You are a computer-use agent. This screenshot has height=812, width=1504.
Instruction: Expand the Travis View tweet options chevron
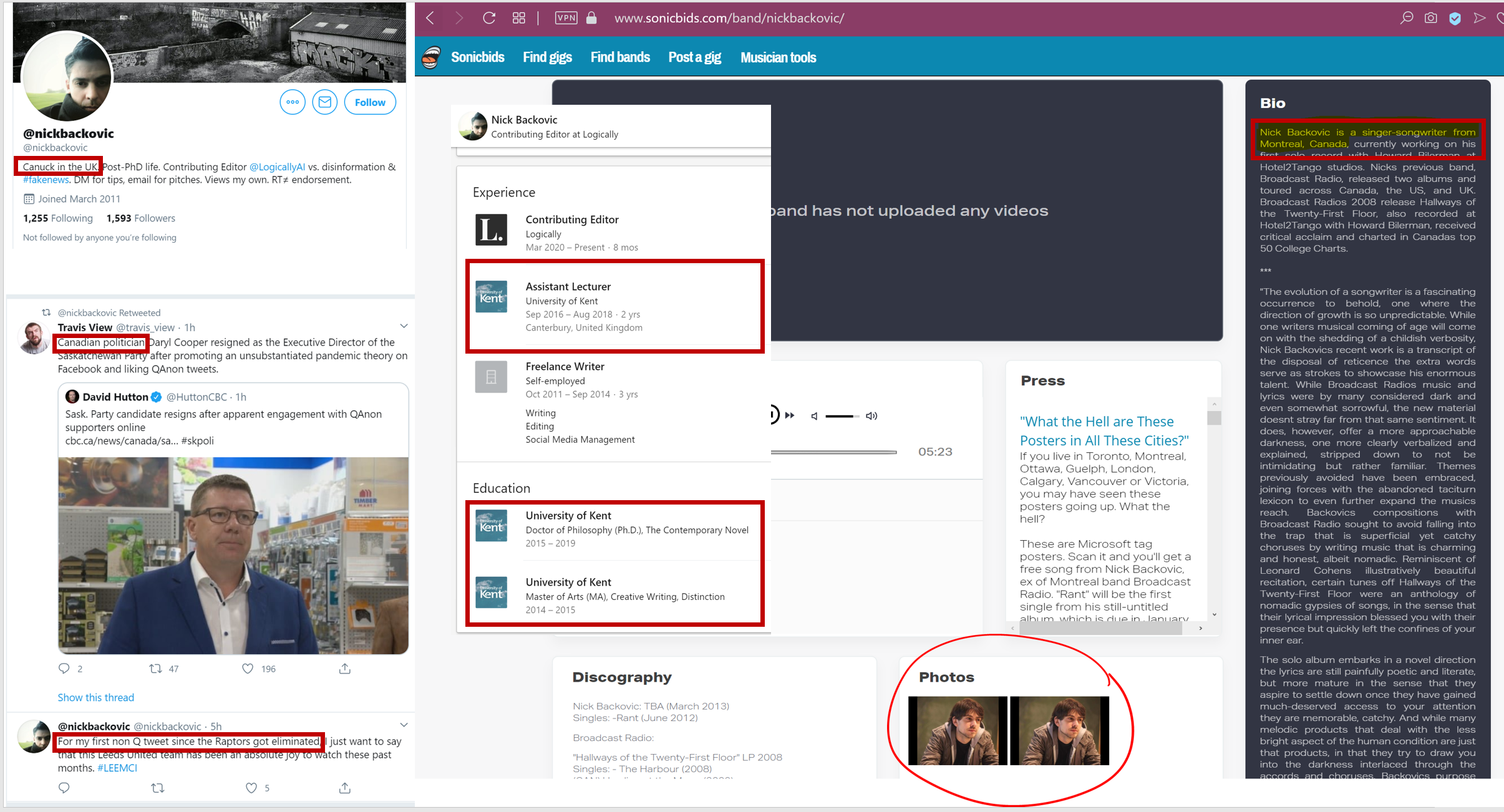pyautogui.click(x=404, y=326)
